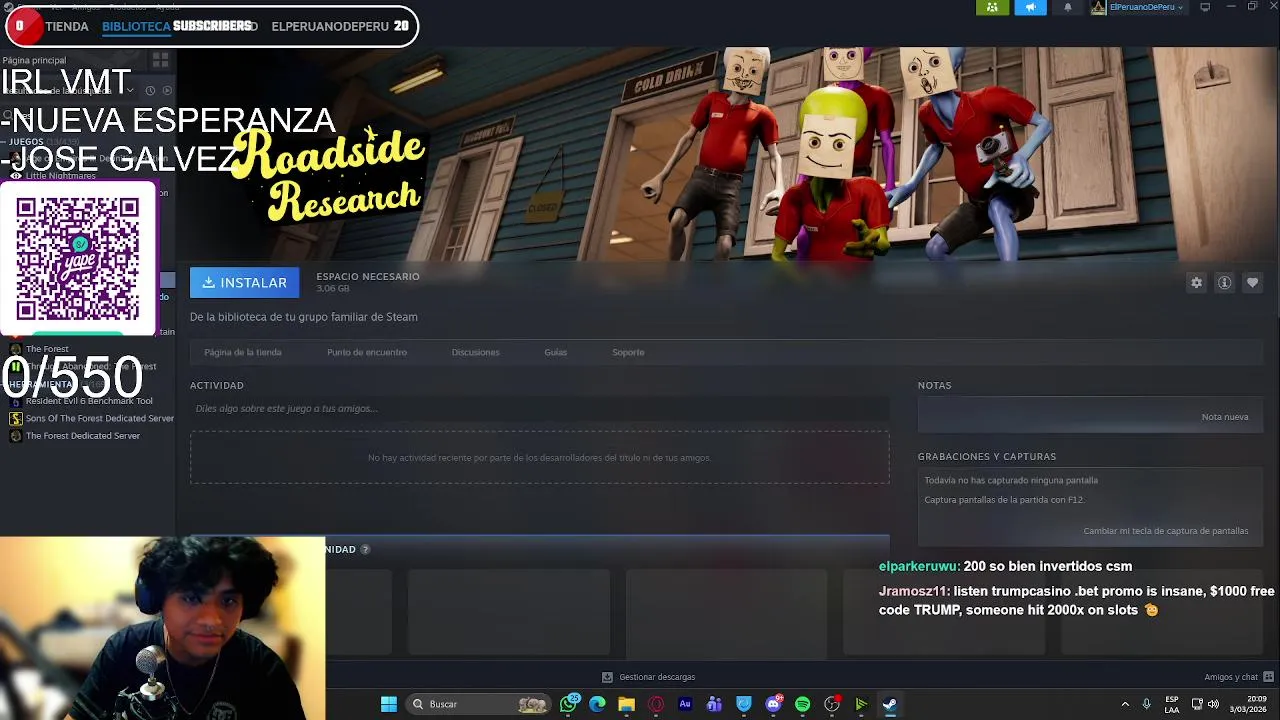Select Little Nightmares in library

[x=61, y=176]
